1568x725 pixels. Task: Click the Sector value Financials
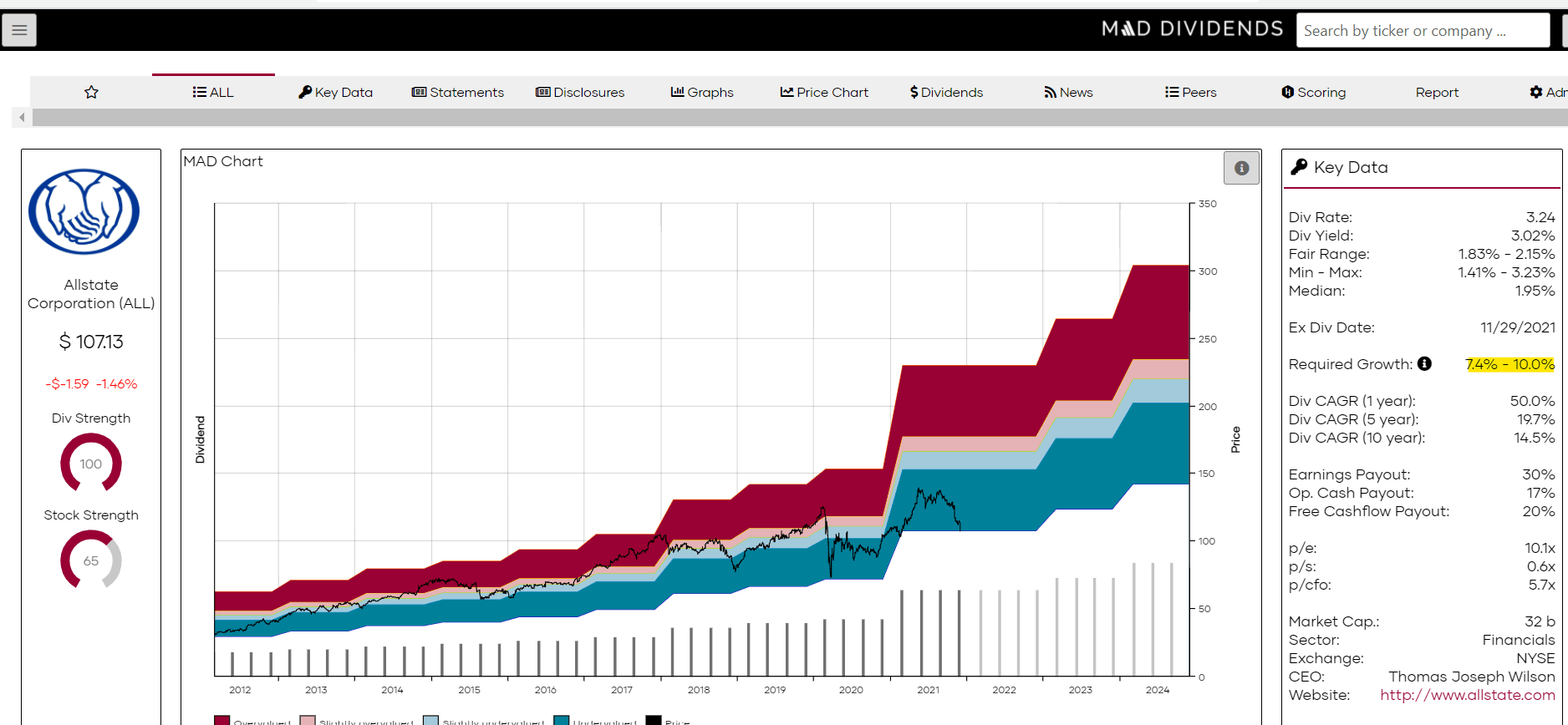tap(1519, 640)
